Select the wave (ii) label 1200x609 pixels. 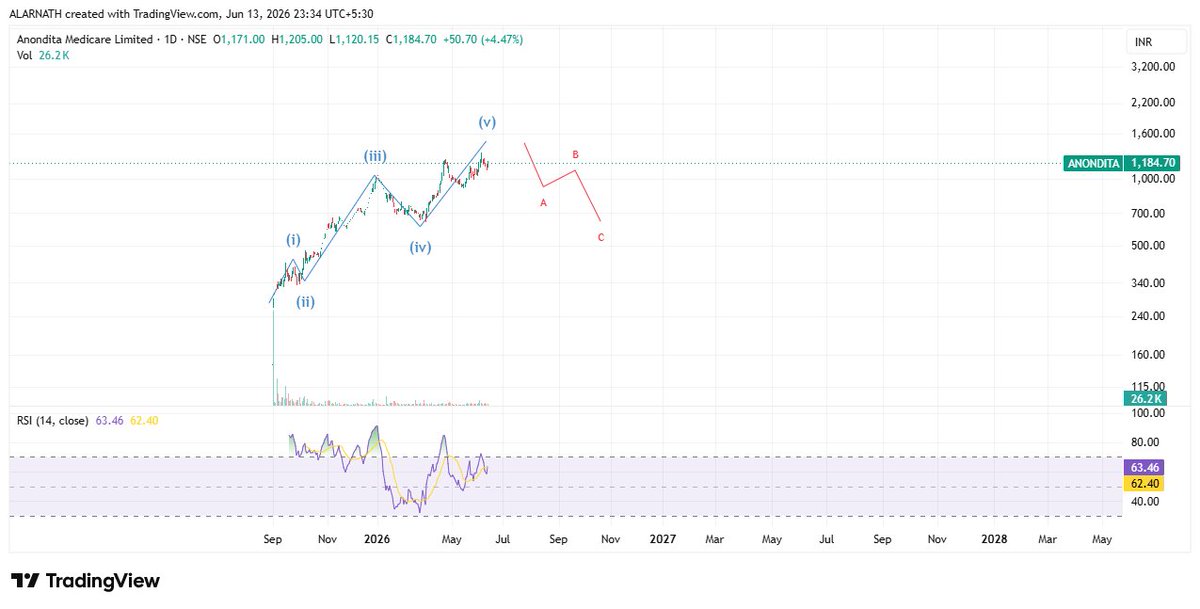305,301
